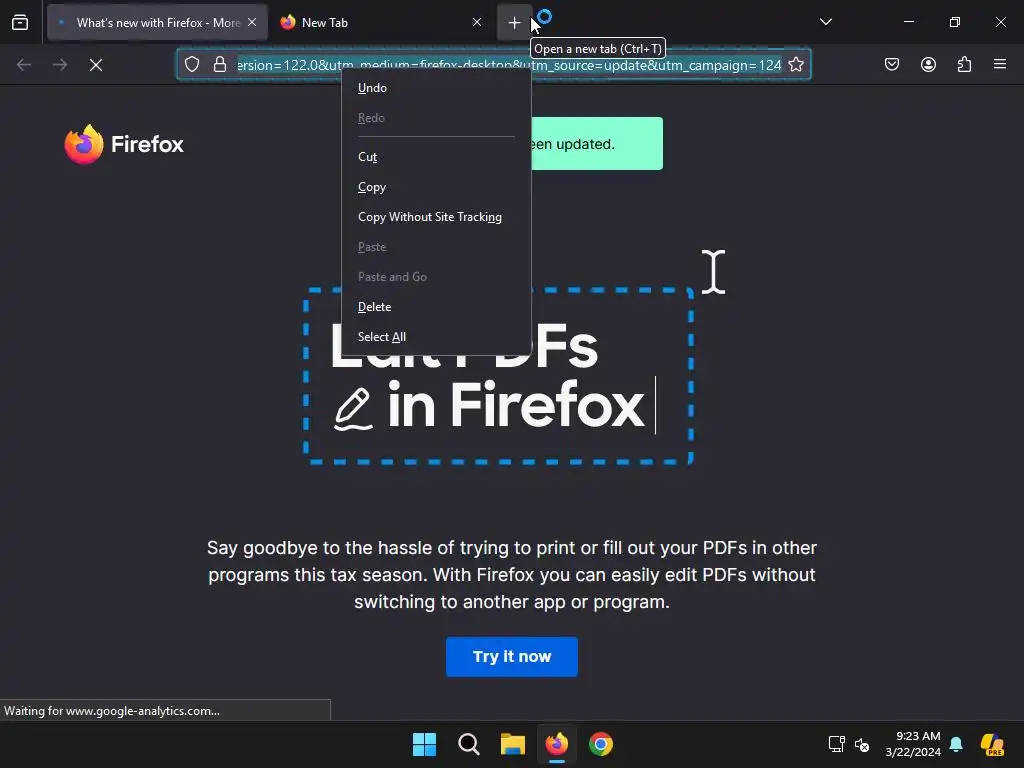
Task: Click the PRE badge tray icon
Action: tap(992, 744)
